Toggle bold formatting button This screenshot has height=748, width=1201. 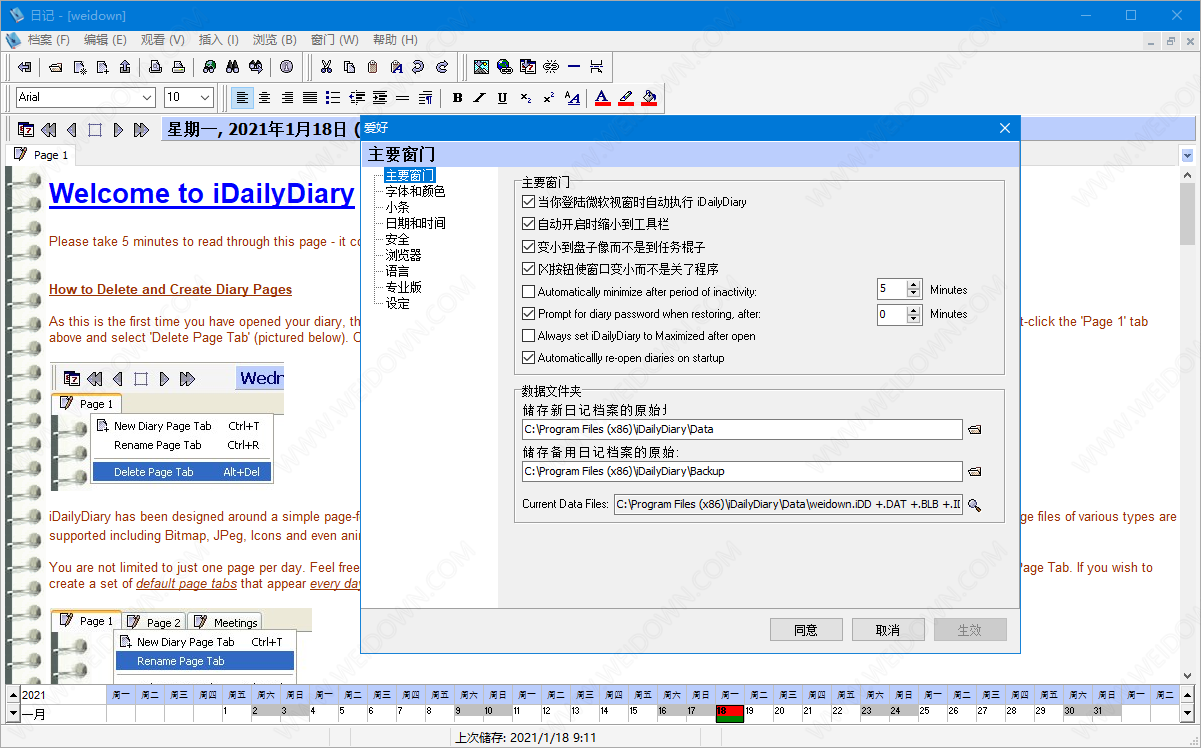pyautogui.click(x=457, y=97)
